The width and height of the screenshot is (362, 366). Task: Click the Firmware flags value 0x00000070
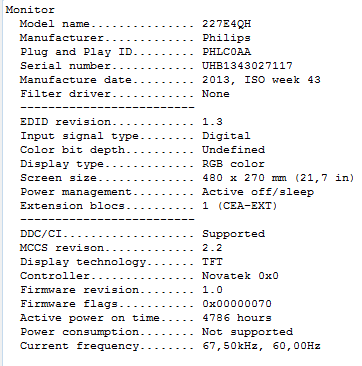pyautogui.click(x=237, y=304)
